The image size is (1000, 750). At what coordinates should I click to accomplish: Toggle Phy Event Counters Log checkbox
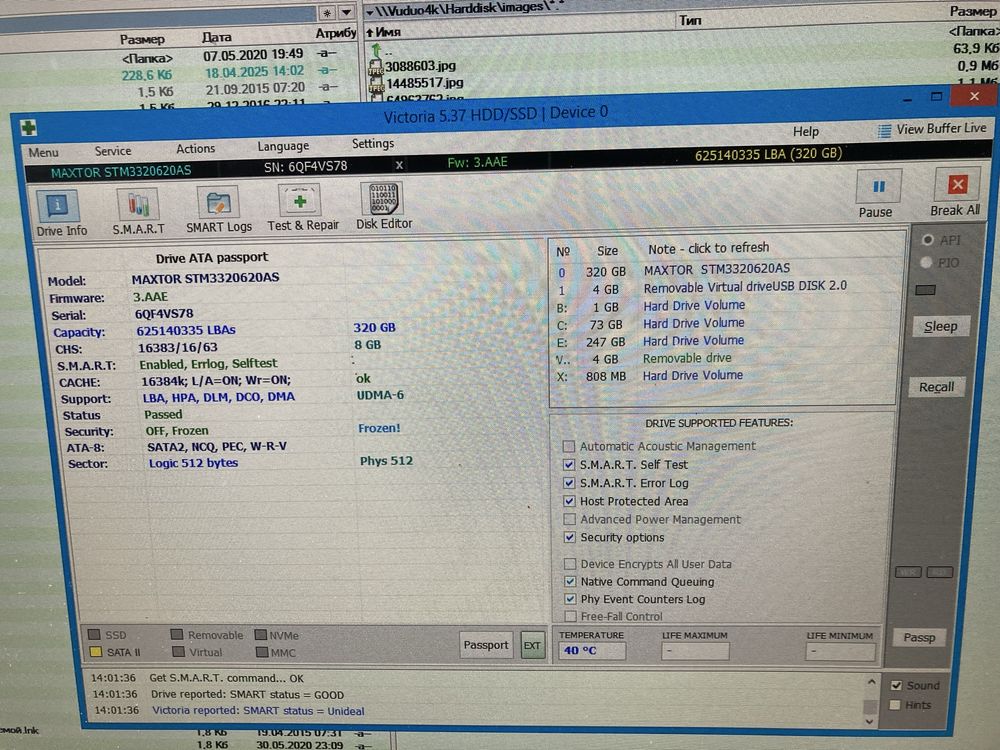[570, 599]
